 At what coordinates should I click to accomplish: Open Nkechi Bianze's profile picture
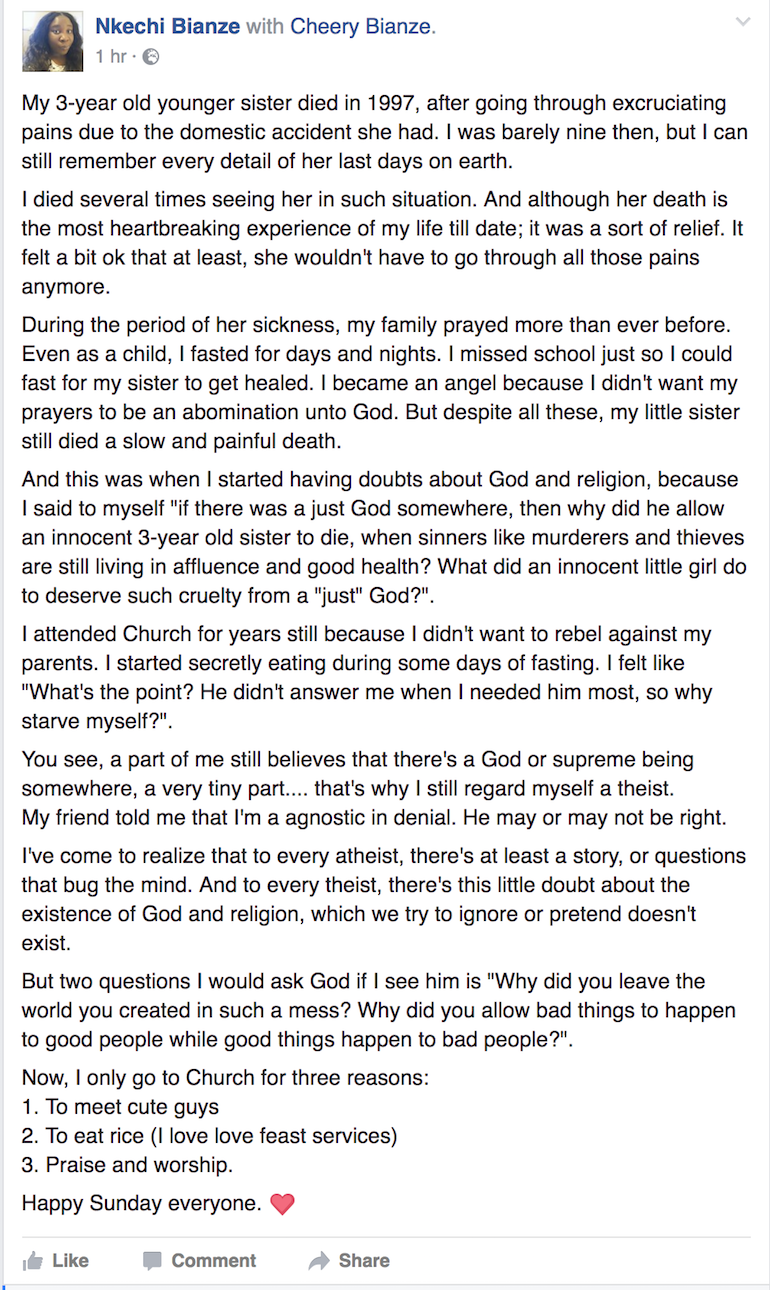(52, 42)
